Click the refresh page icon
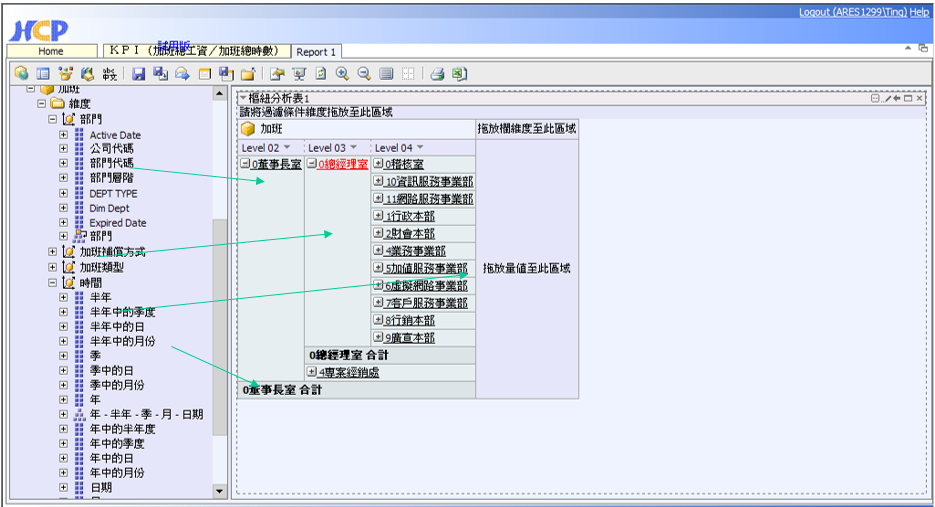The width and height of the screenshot is (935, 507). tap(321, 73)
